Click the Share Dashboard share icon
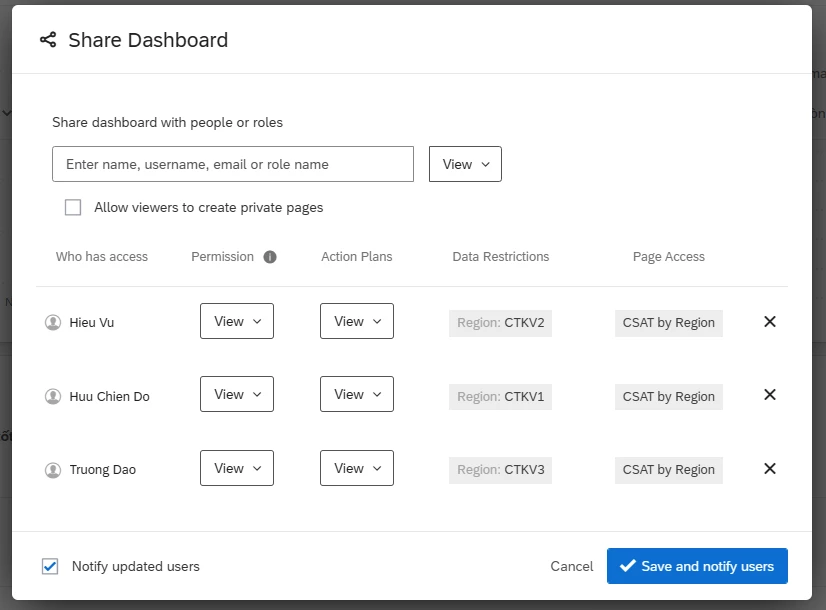 point(48,40)
